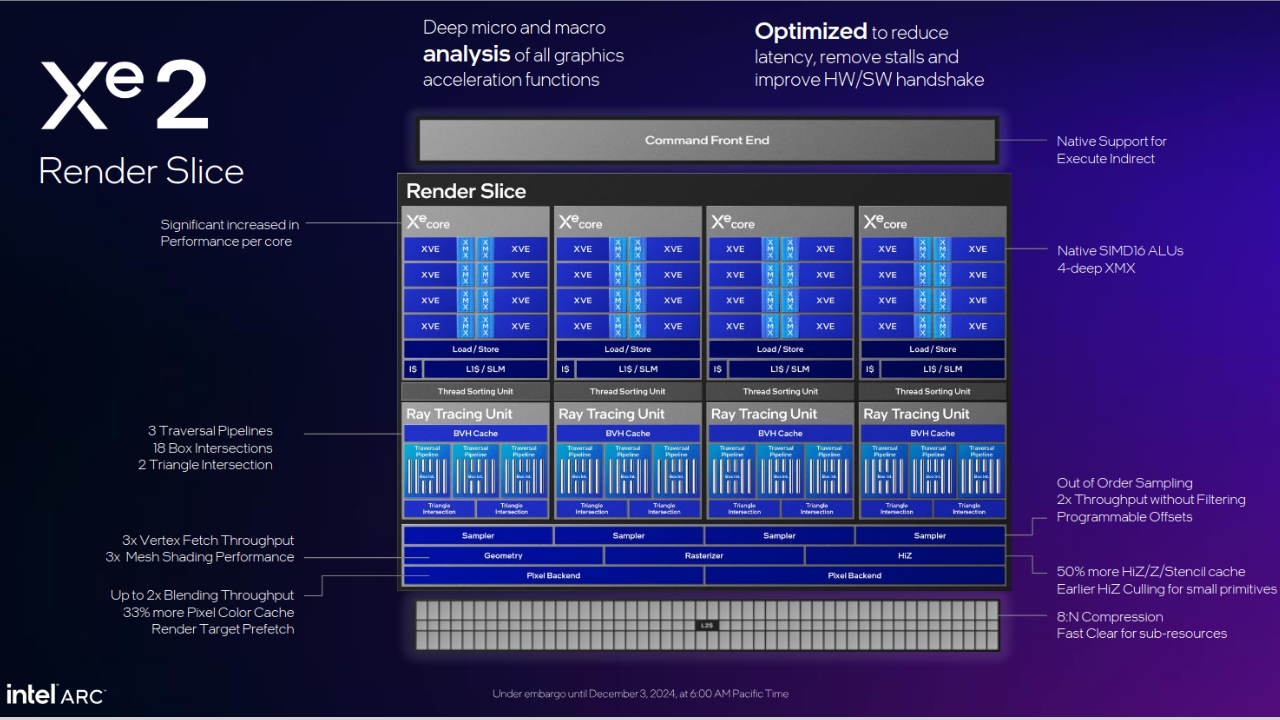Click the right Pixel Backend block
Screen dimensions: 1280x720
(x=855, y=575)
